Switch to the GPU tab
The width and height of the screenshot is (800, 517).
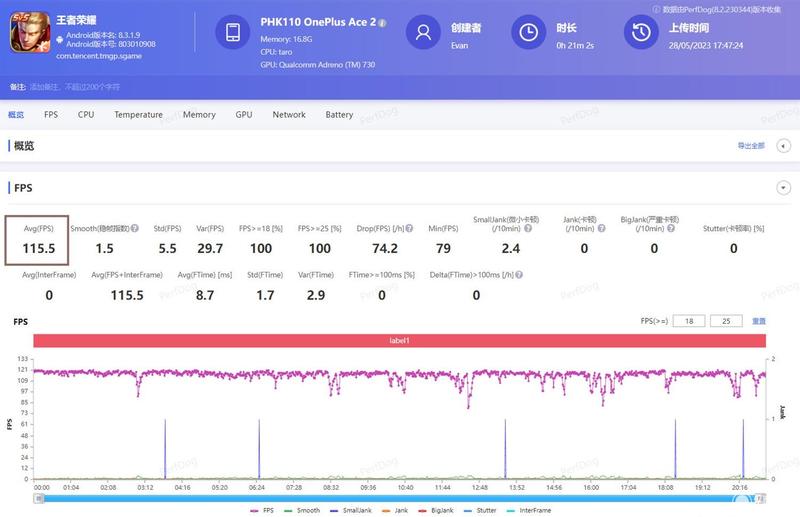click(244, 115)
